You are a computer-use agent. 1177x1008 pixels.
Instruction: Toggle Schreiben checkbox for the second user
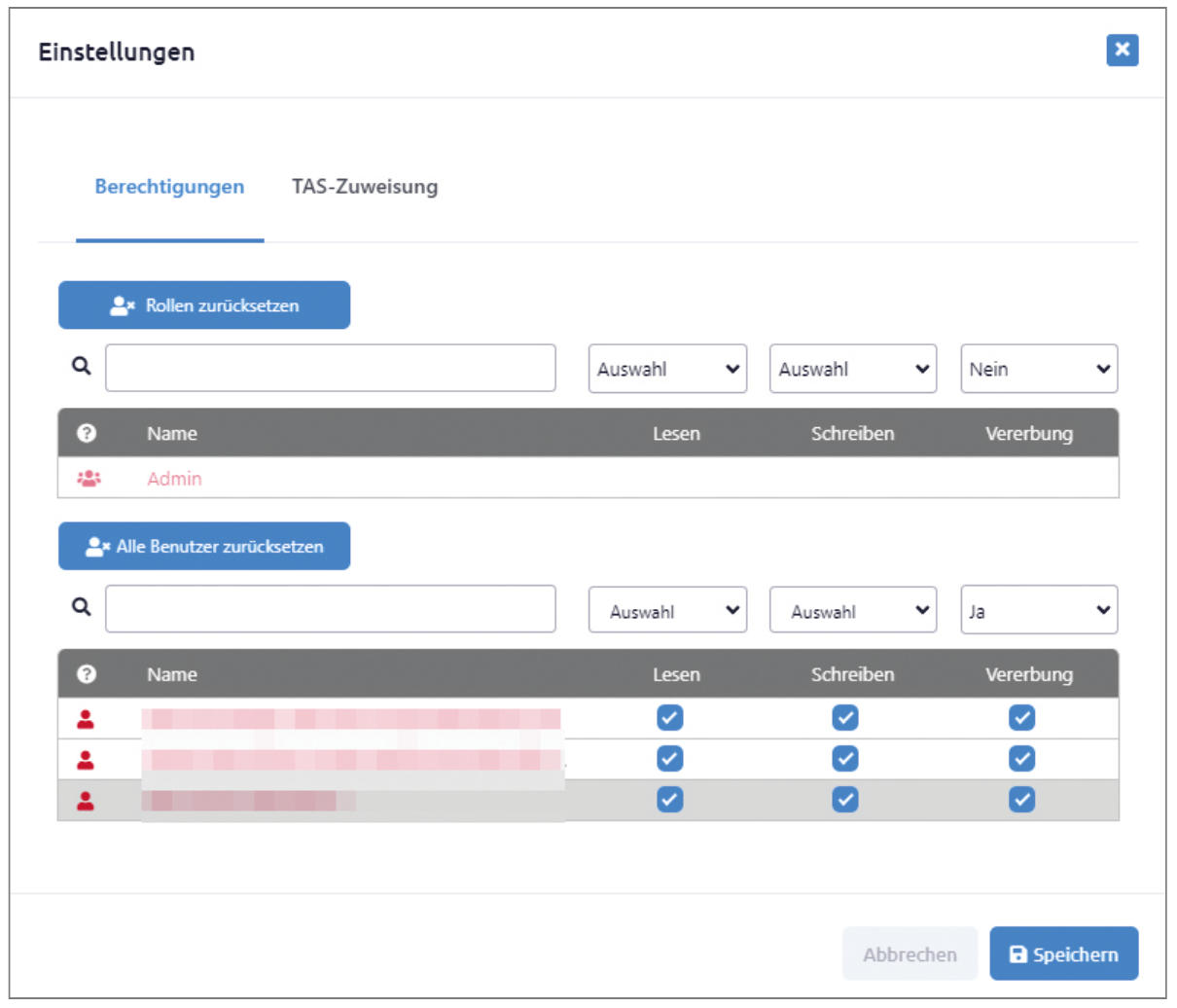click(845, 759)
